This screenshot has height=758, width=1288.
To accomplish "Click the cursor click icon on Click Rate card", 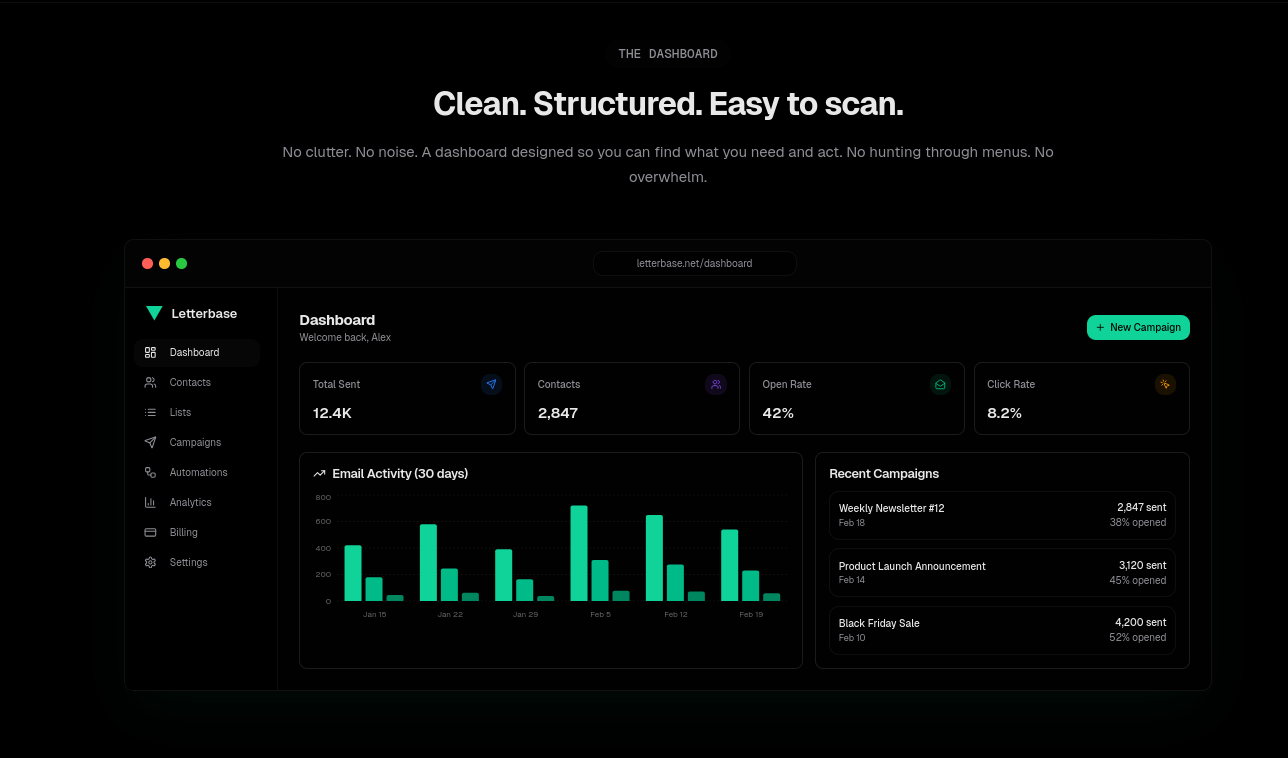I will coord(1165,384).
